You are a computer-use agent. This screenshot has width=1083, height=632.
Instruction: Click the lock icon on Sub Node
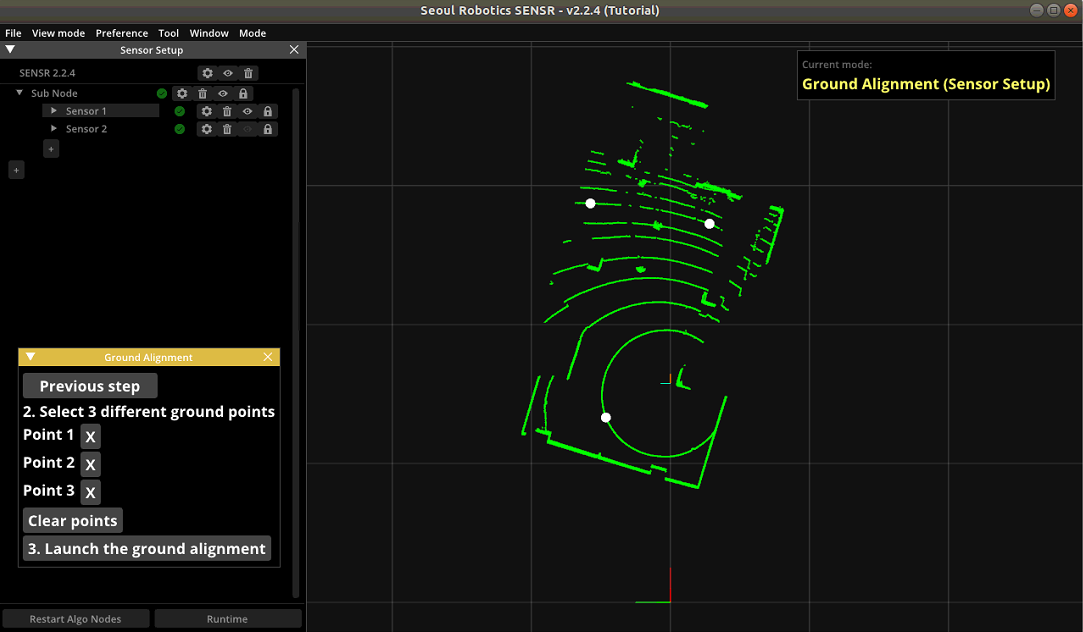[244, 93]
